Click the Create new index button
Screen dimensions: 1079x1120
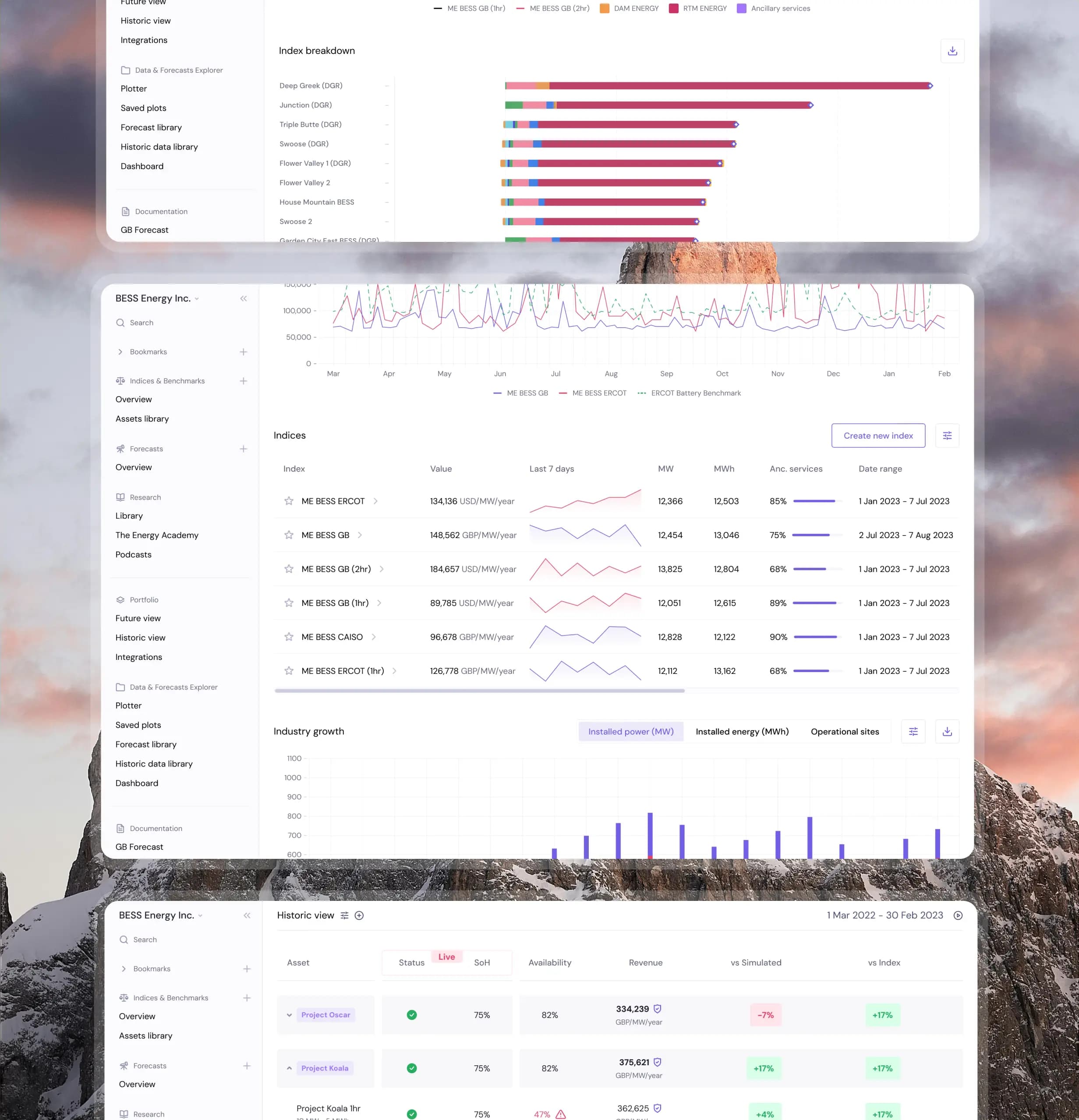[x=876, y=435]
